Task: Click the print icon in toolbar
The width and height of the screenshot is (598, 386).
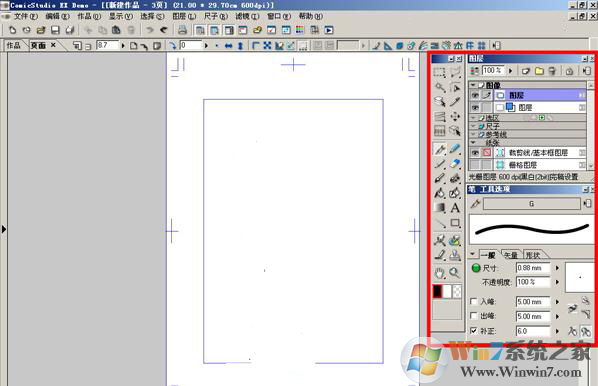Action: click(x=182, y=30)
